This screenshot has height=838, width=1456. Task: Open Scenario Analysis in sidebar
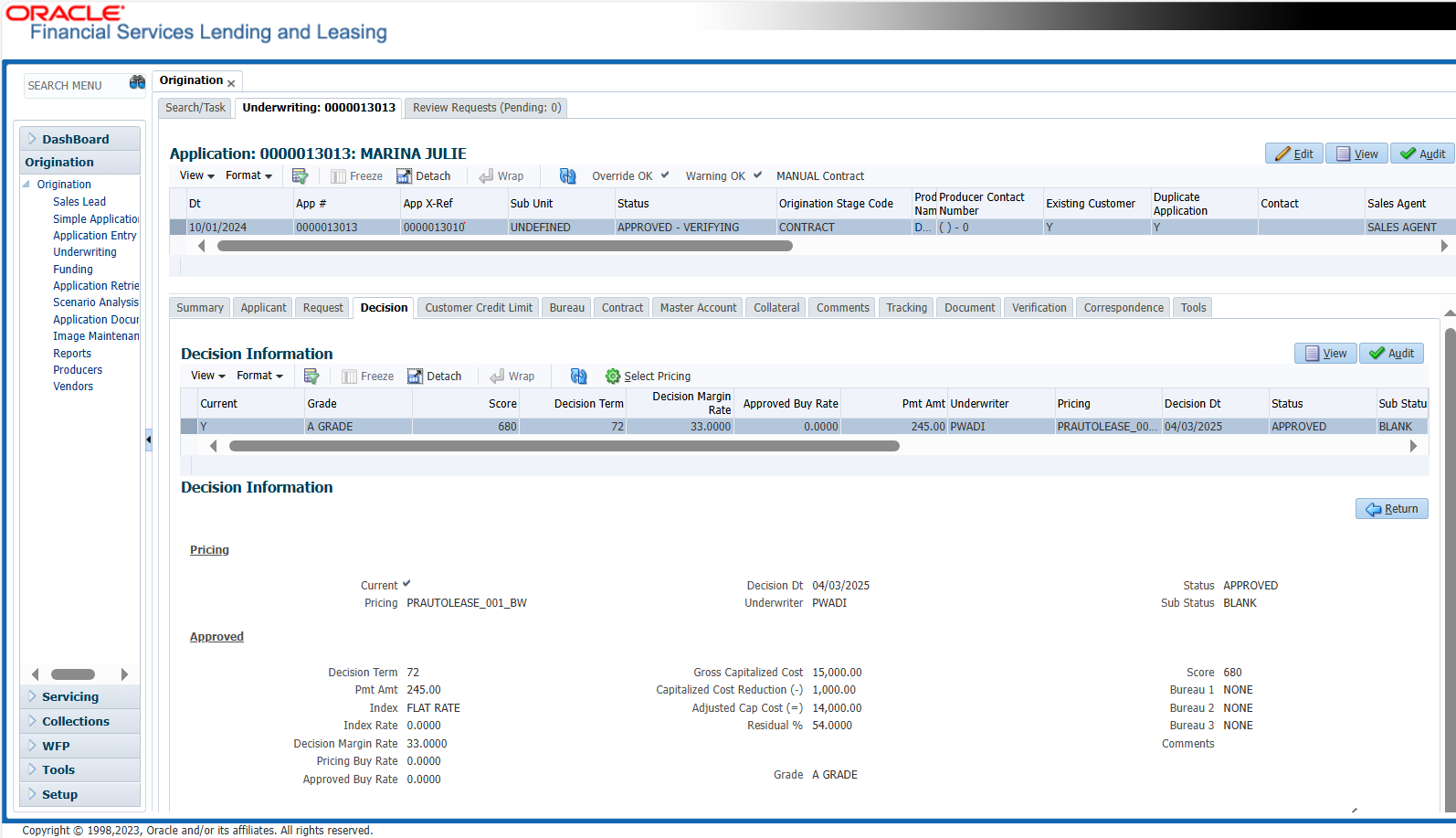(x=96, y=302)
